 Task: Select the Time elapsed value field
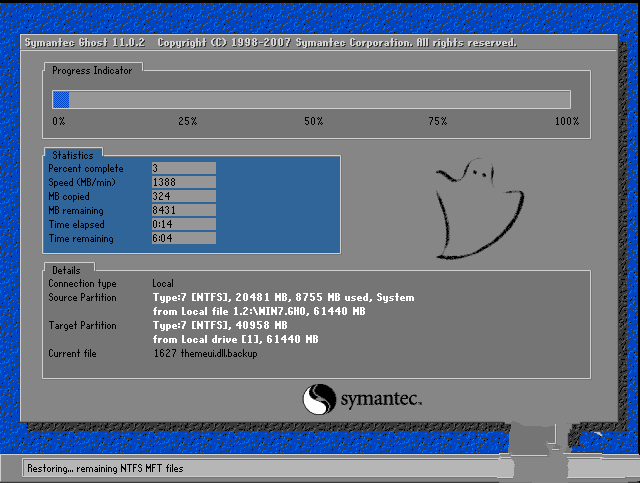click(183, 224)
